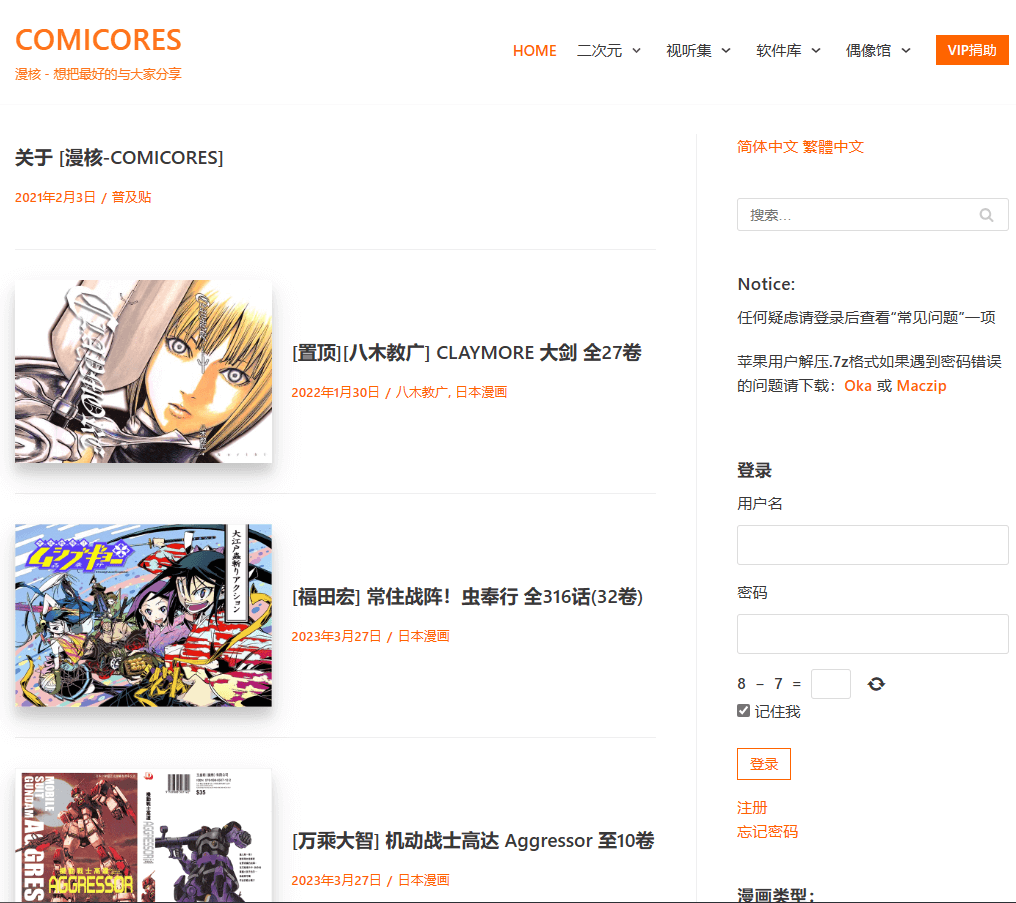Focus the 密码 input field
Viewport: 1016px width, 903px height.
[x=873, y=634]
